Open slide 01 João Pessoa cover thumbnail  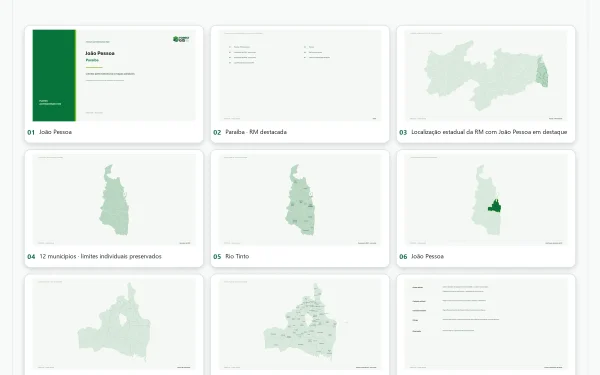tap(114, 75)
